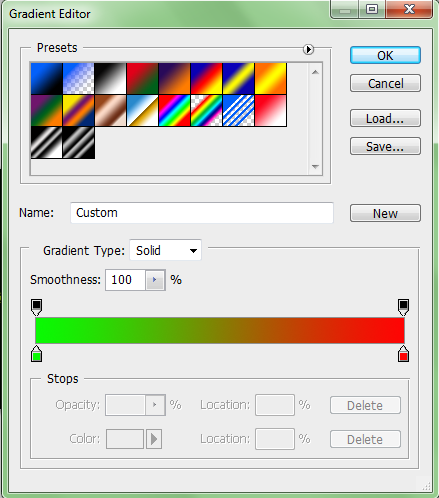Minimize the Gradient Editor window
Screen dimensions: 439x498
(x=345, y=9)
